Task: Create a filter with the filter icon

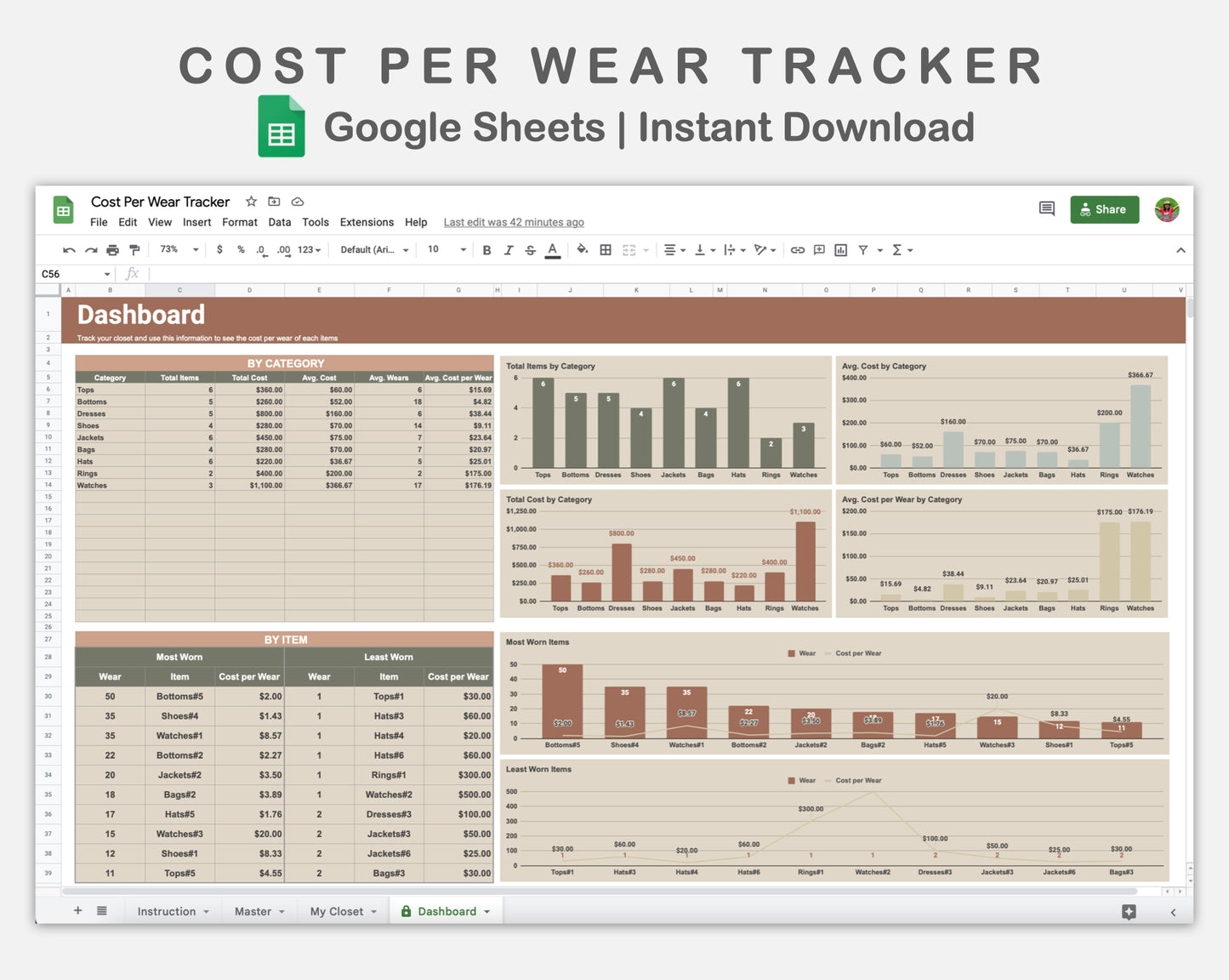Action: click(x=863, y=249)
